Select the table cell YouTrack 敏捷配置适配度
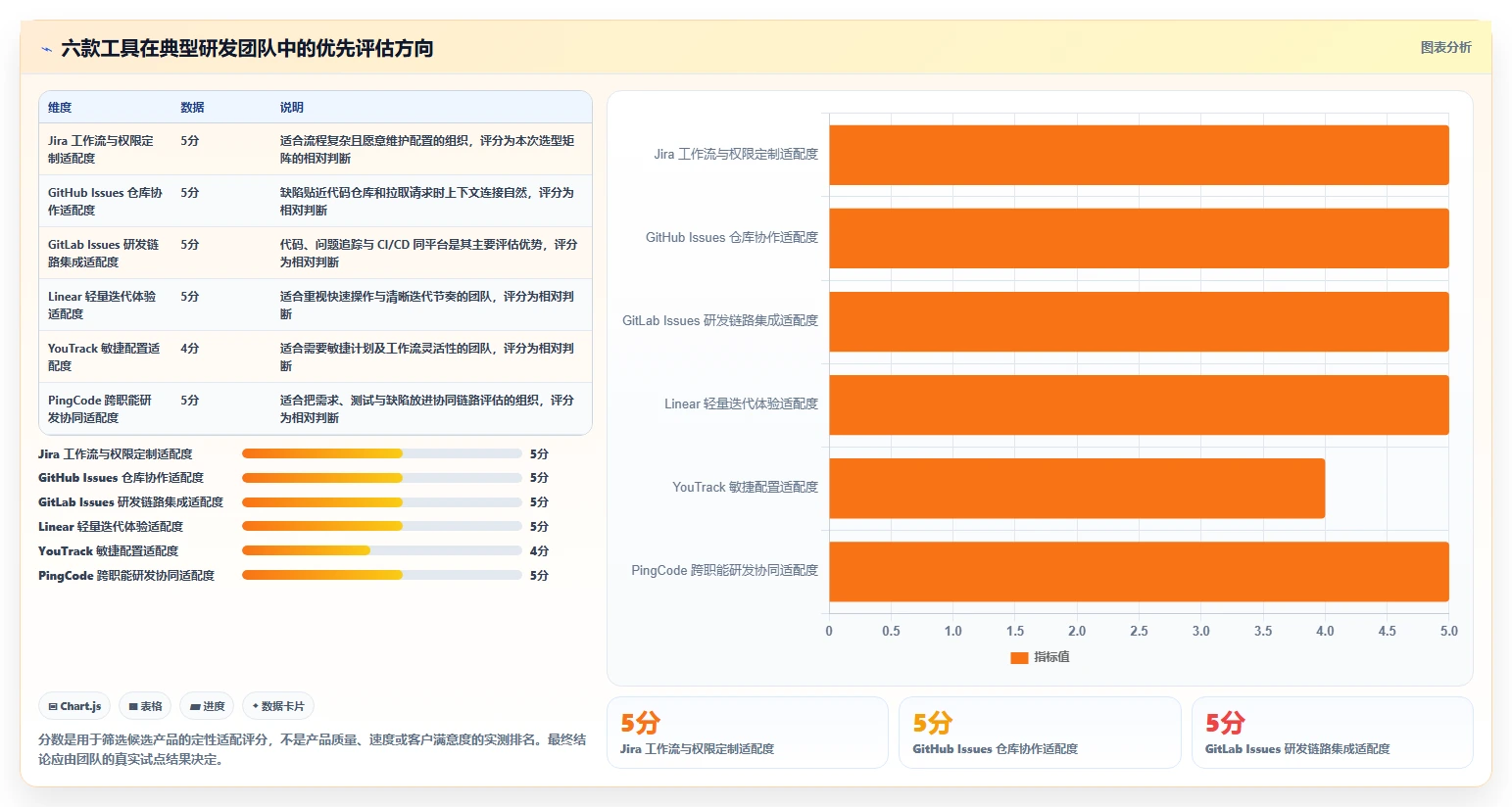 105,356
